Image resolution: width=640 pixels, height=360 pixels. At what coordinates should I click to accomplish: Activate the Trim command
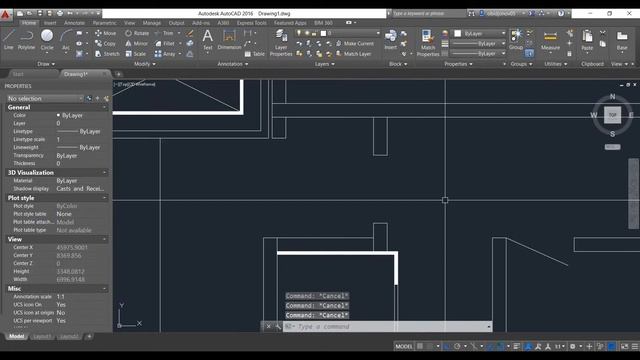164,33
